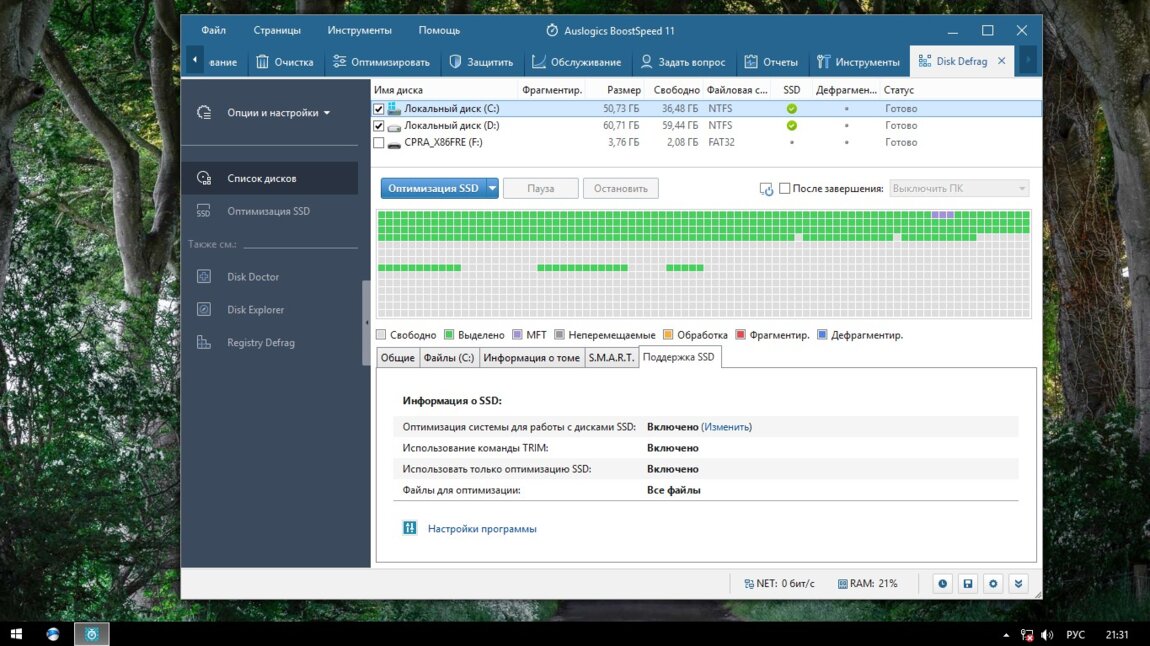Click the Изменить link

(726, 427)
